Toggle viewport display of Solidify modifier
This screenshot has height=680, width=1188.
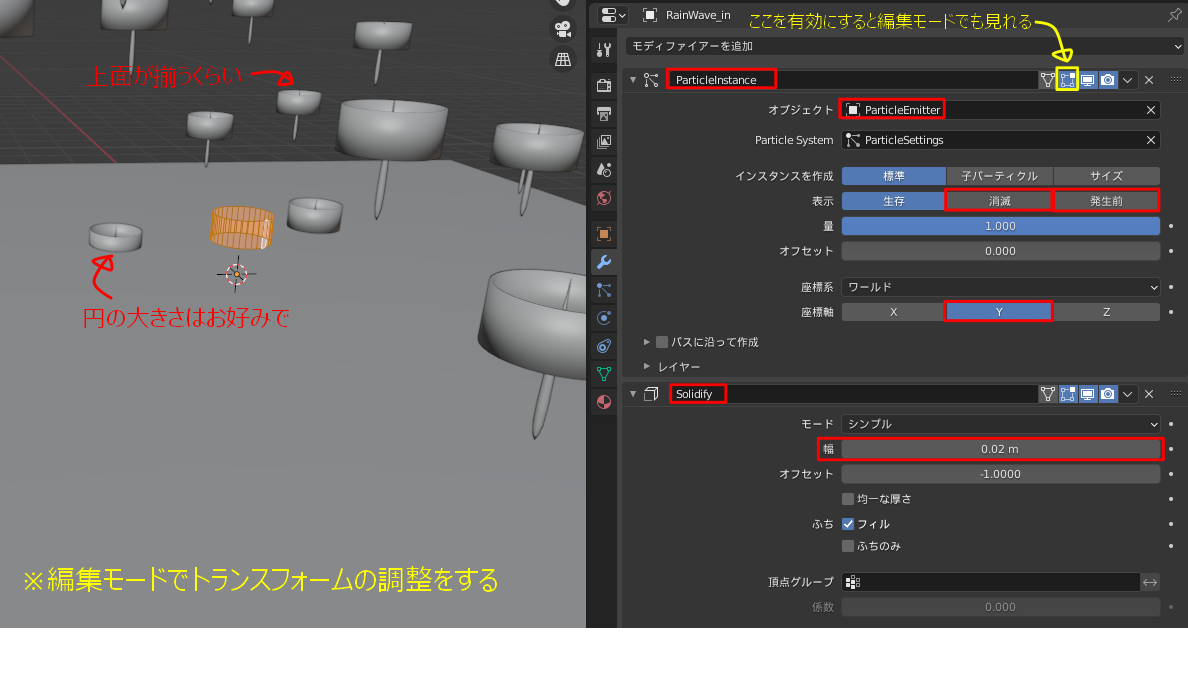tap(1087, 393)
